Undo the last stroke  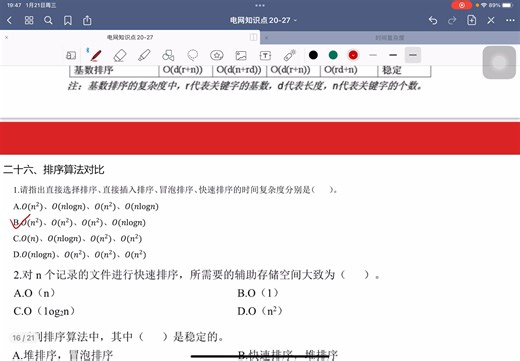tap(433, 21)
